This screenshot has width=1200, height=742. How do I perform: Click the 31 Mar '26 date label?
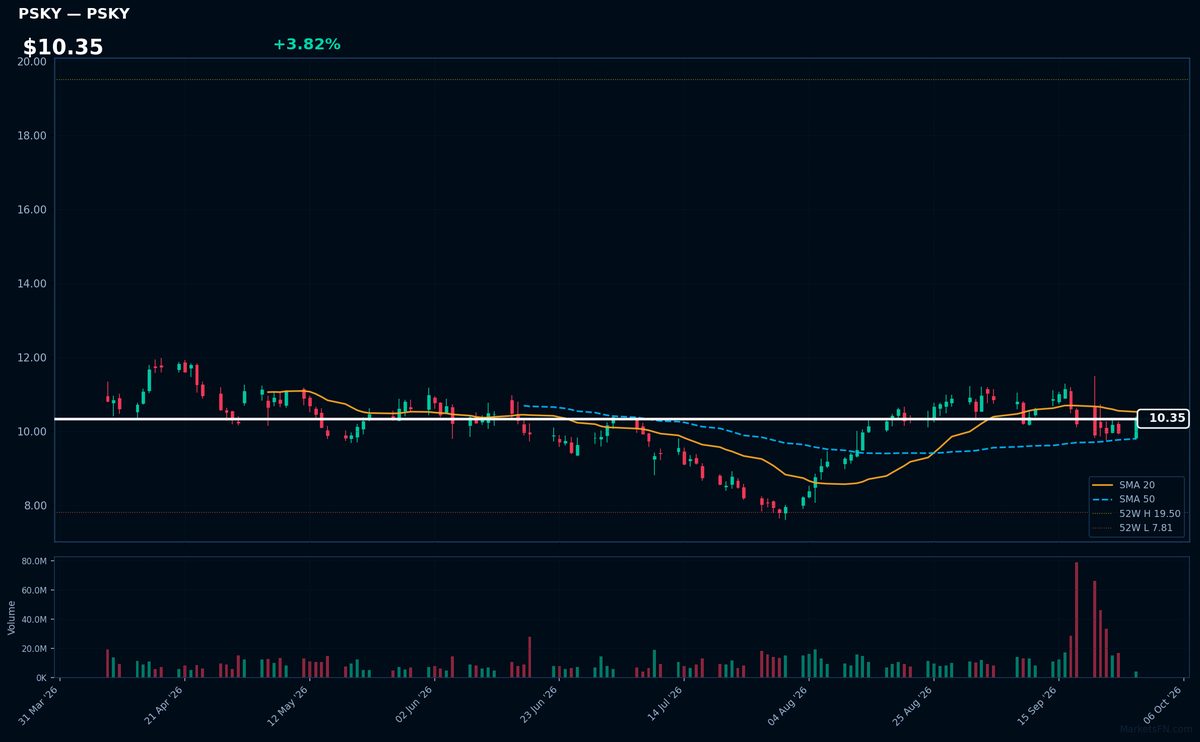(x=39, y=704)
